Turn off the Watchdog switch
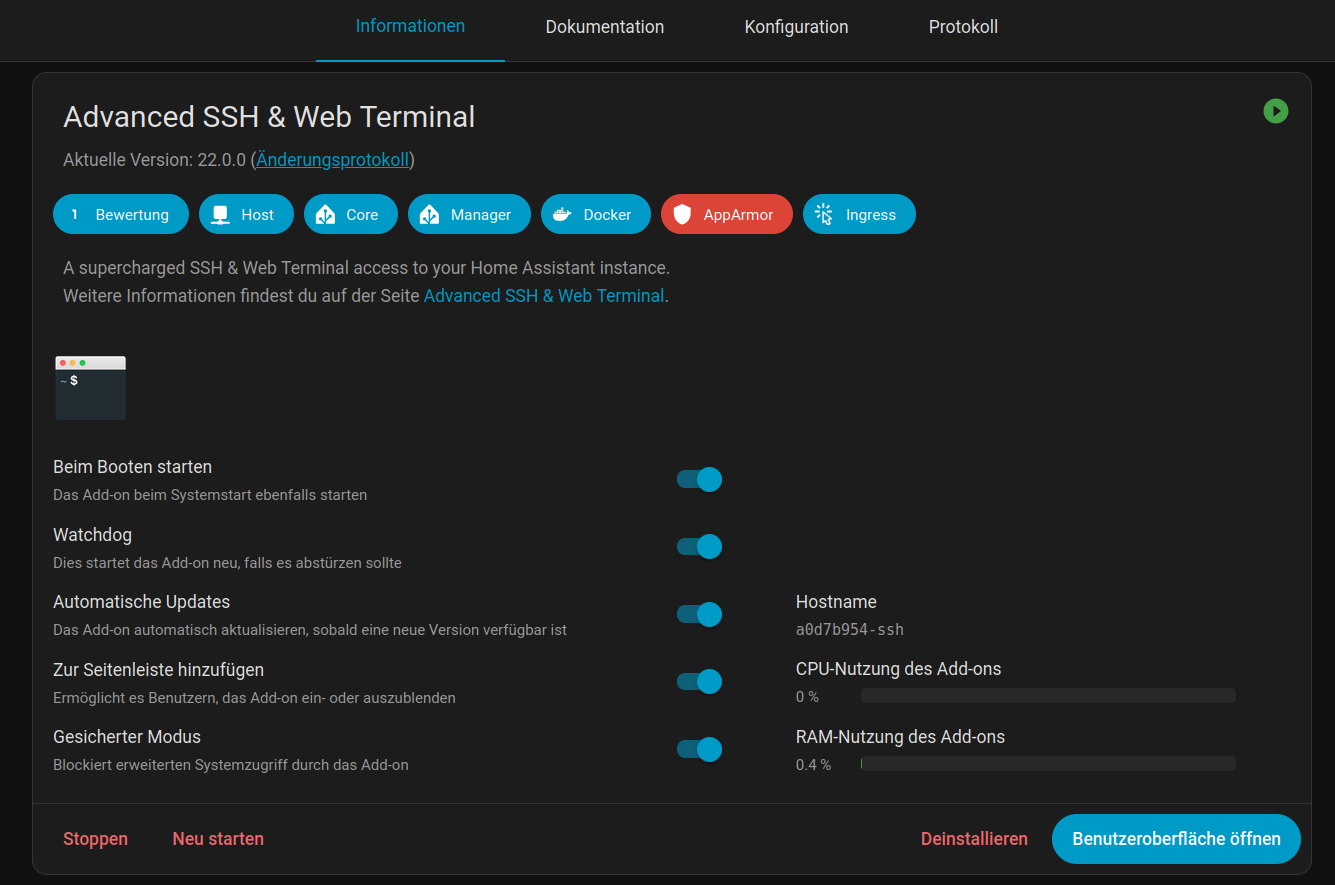 click(x=699, y=547)
